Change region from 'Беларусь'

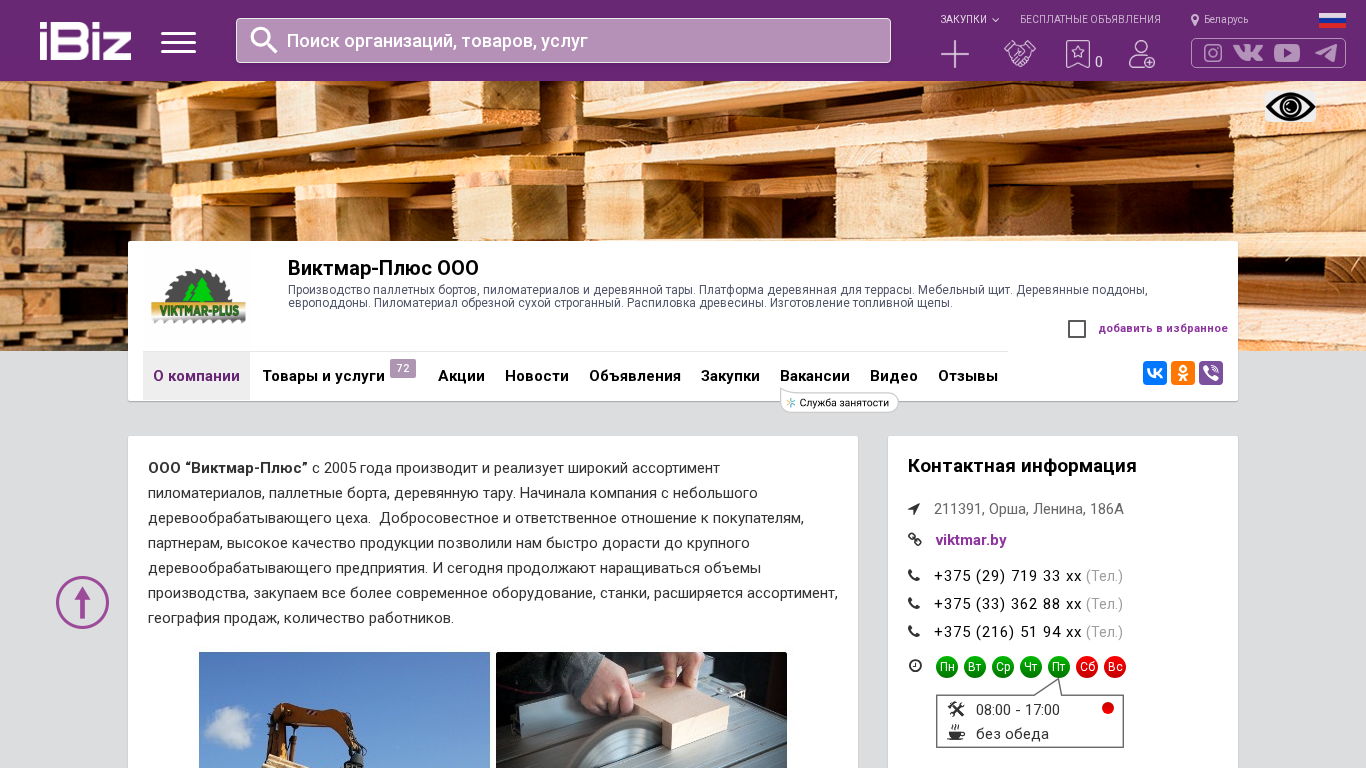click(x=1219, y=20)
